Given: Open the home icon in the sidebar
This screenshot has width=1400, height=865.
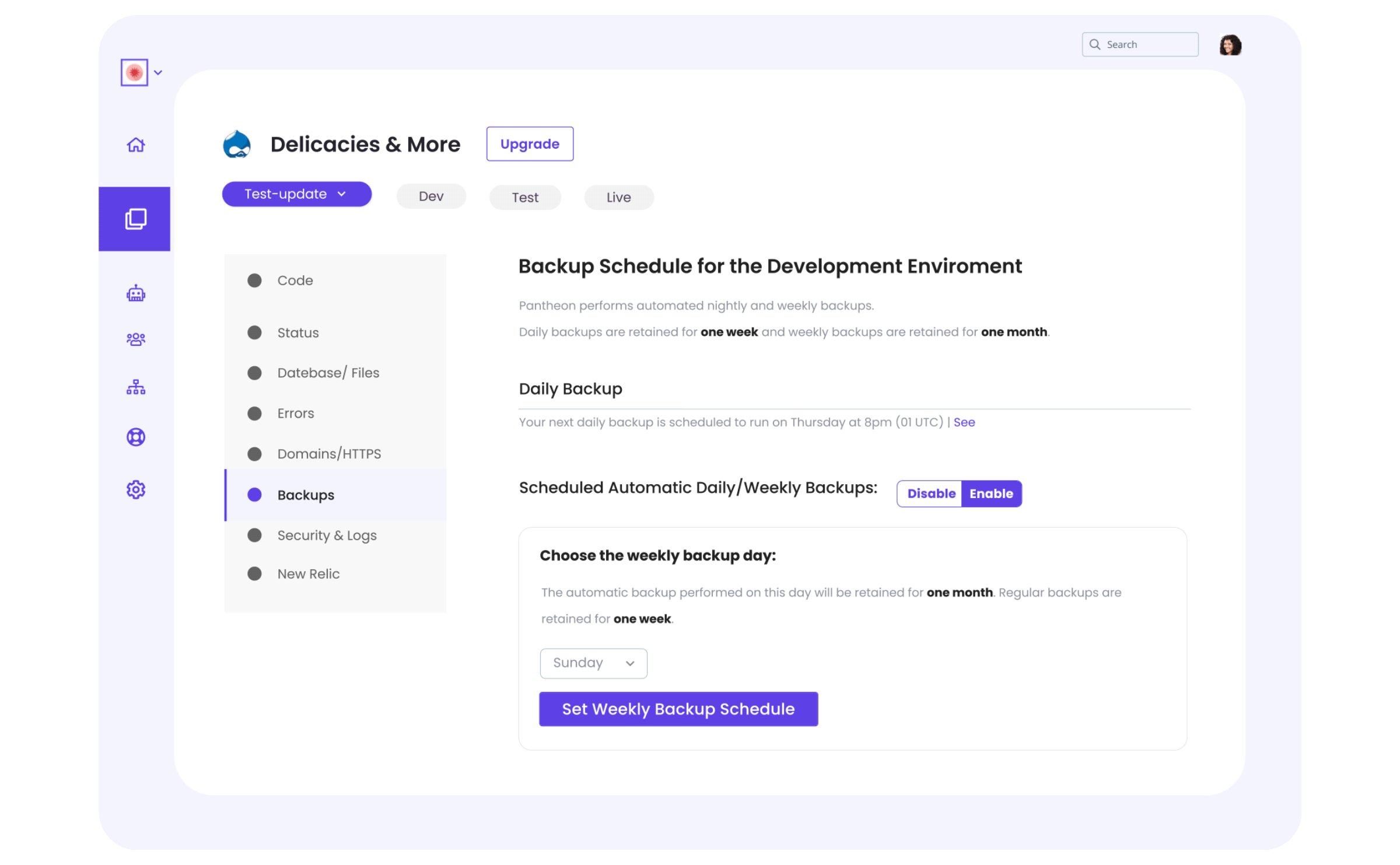Looking at the screenshot, I should (x=136, y=144).
